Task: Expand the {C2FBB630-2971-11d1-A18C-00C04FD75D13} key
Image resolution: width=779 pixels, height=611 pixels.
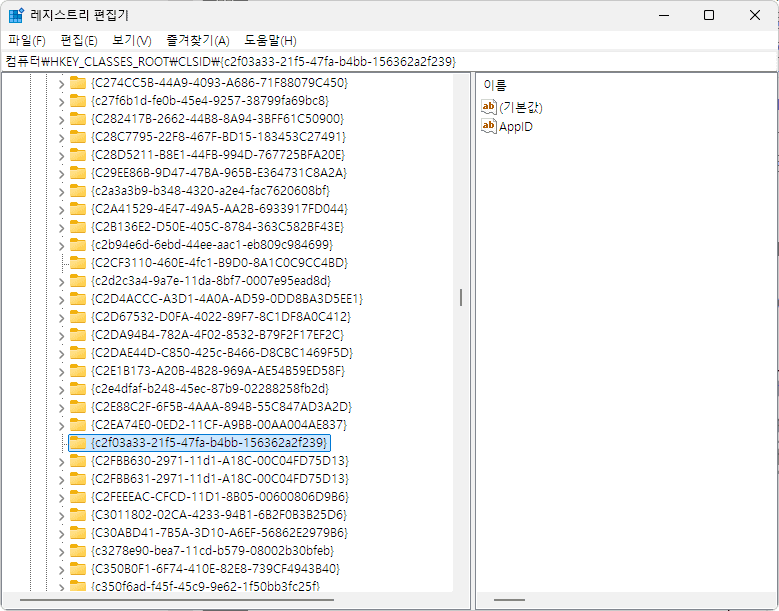Action: [61, 461]
